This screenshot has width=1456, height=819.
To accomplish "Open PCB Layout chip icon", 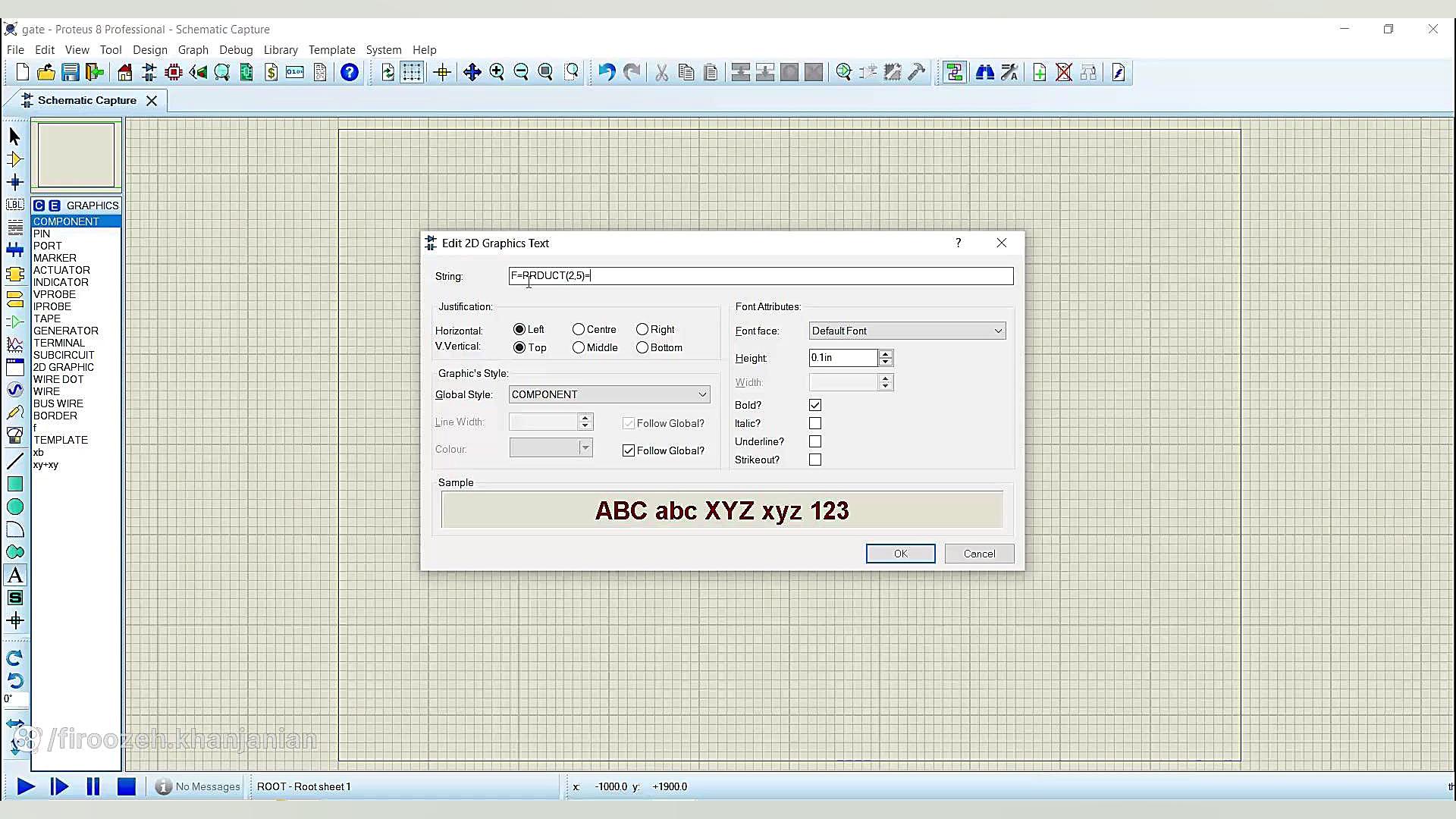I will [x=174, y=72].
